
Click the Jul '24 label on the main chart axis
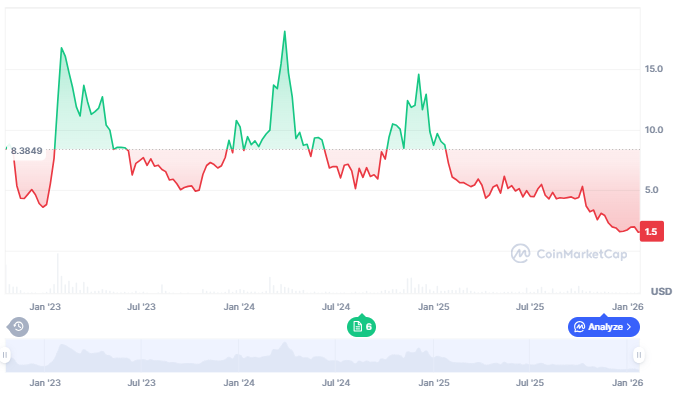point(337,307)
